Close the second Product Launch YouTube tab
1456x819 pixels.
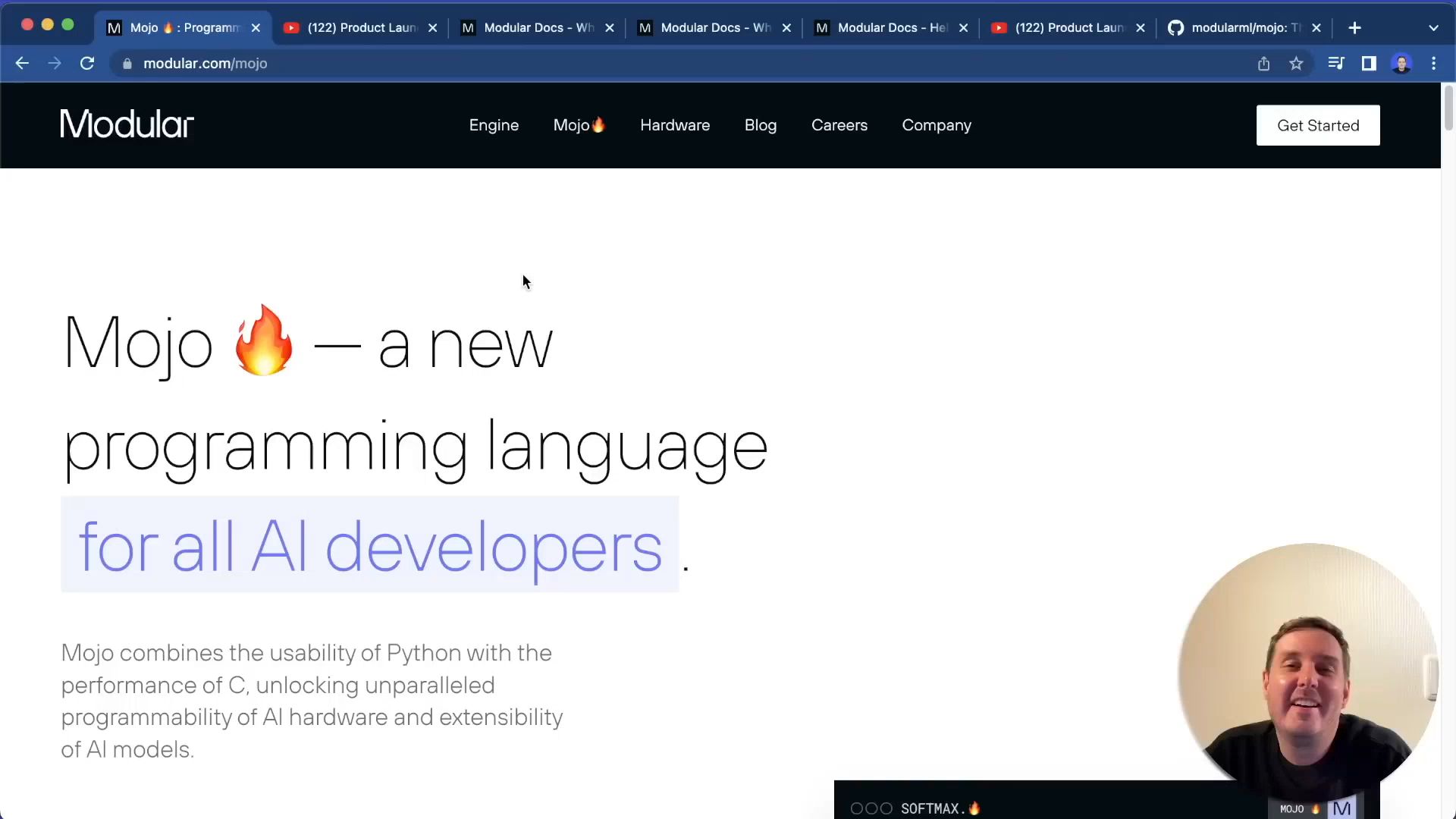(x=1140, y=28)
